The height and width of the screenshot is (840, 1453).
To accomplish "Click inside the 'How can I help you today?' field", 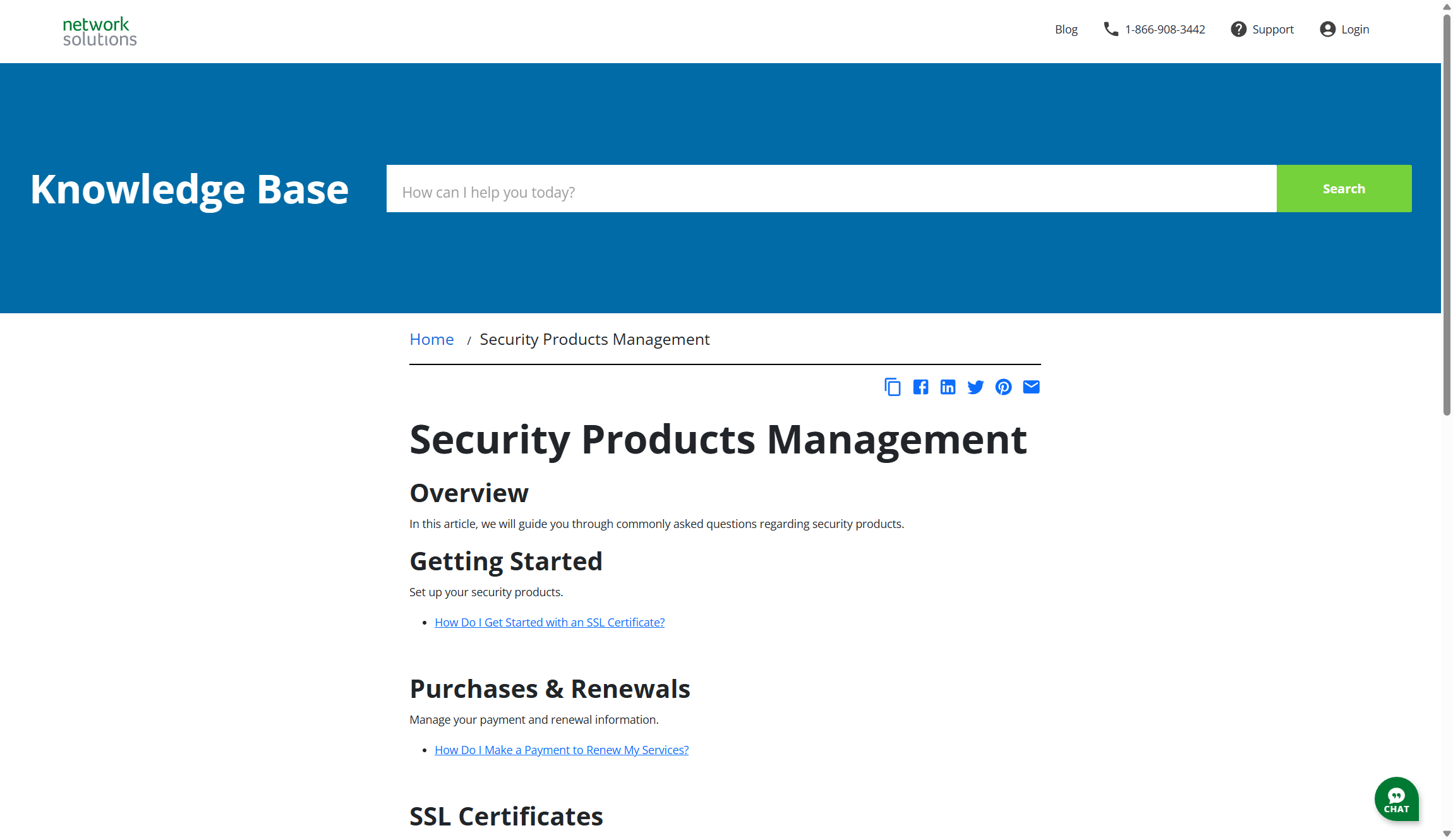I will click(758, 191).
